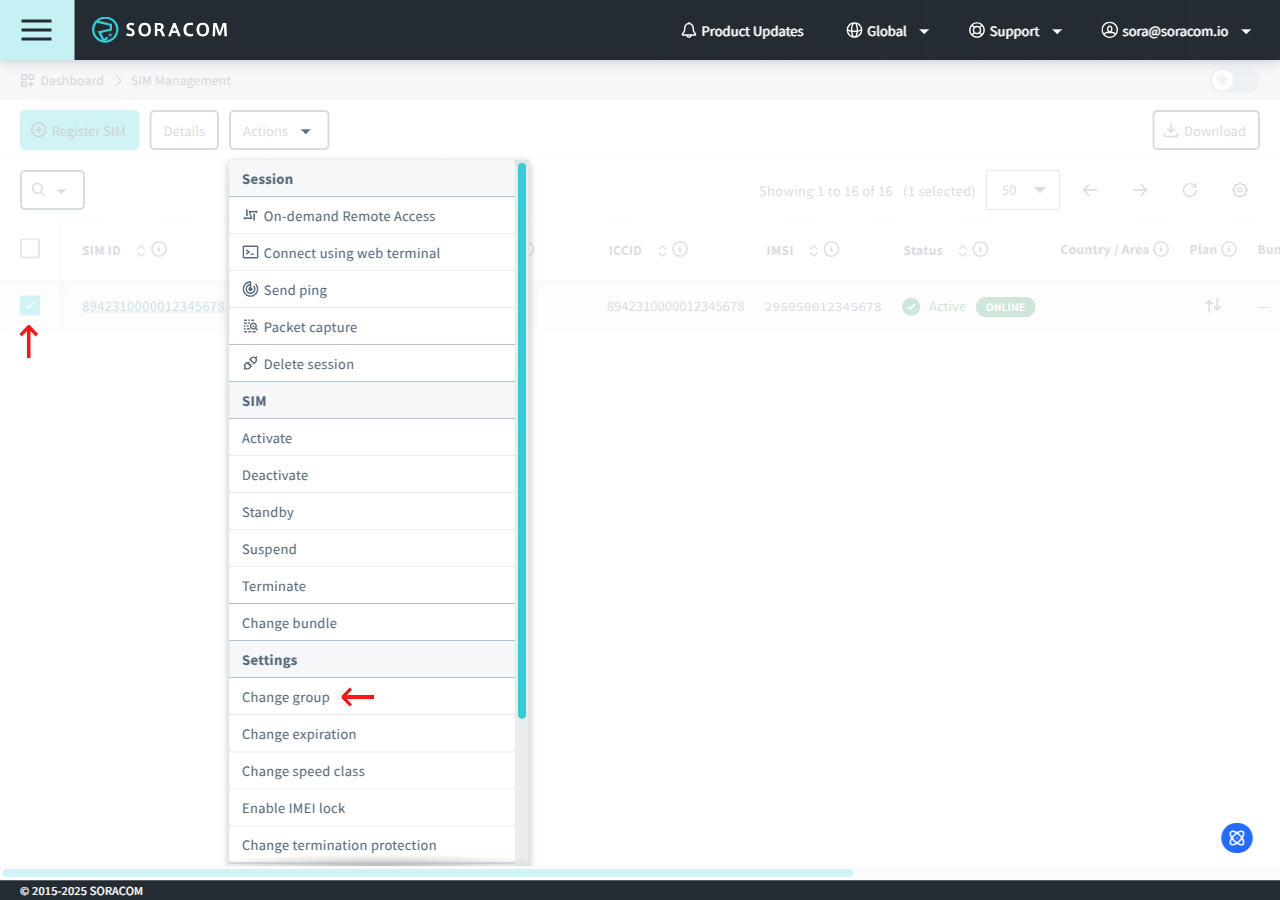Click the refresh table icon
This screenshot has width=1280, height=900.
tap(1190, 190)
